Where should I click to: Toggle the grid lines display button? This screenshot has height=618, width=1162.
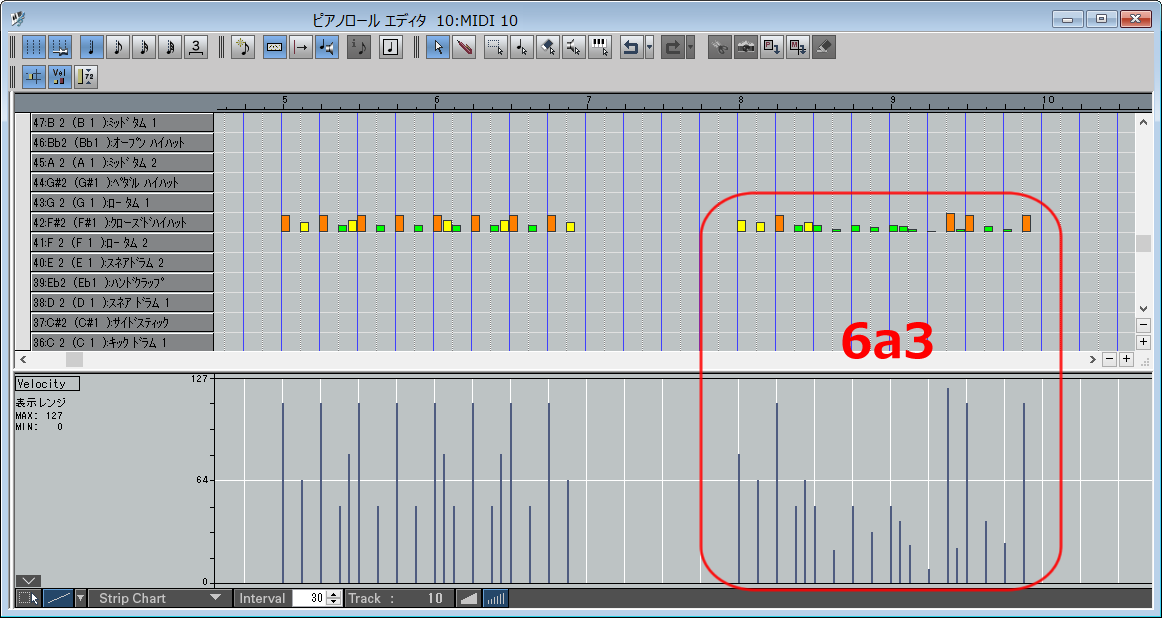point(34,47)
